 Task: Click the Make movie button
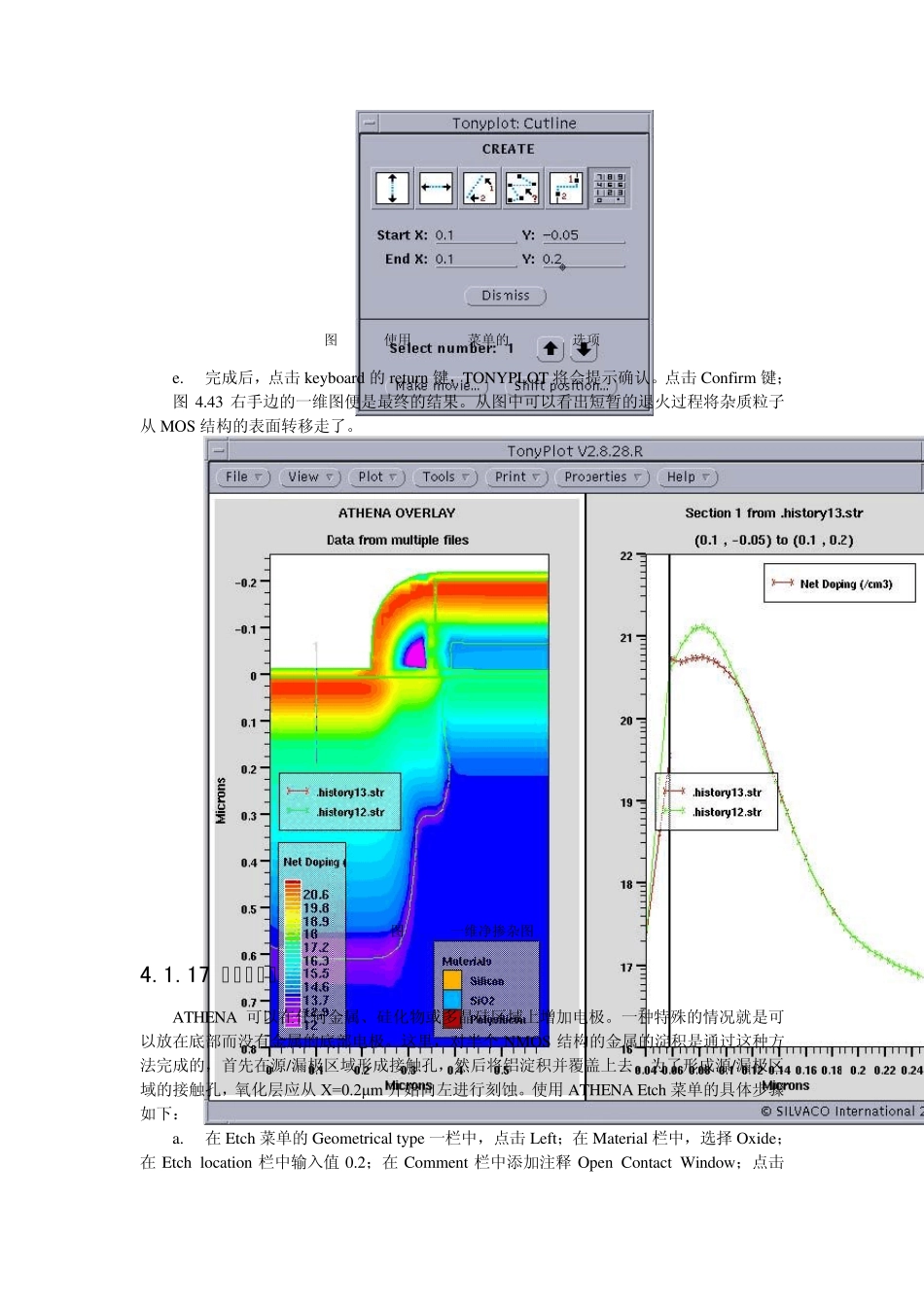point(437,386)
